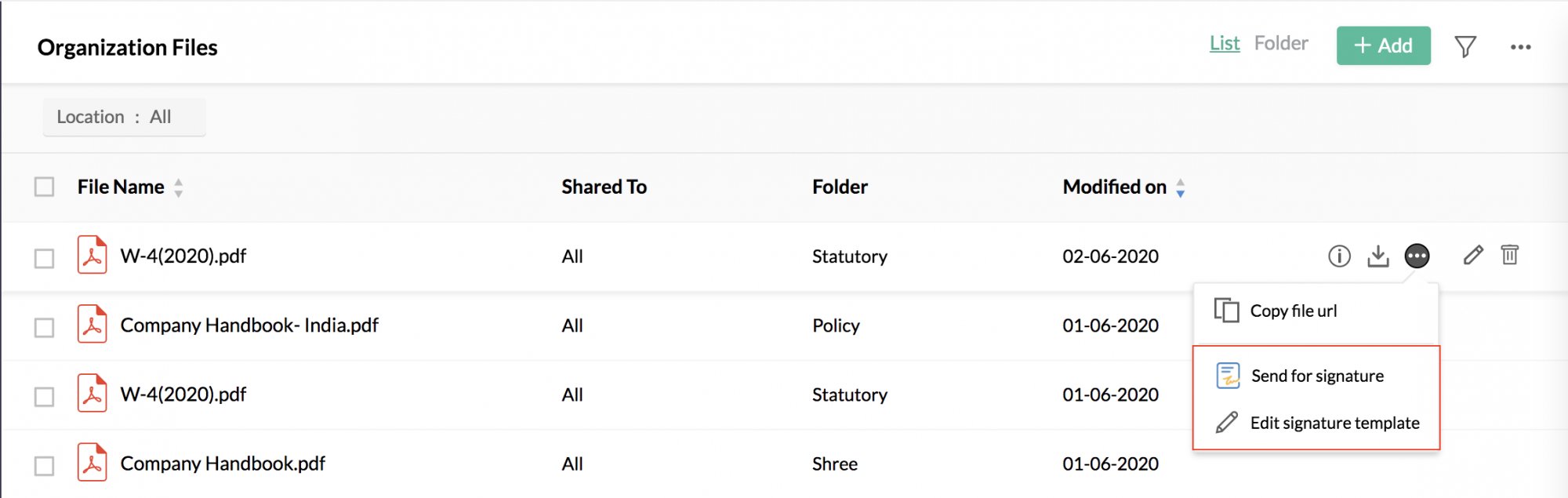Screen dimensions: 1568x498
Task: Toggle Modified on sort arrows
Action: pos(1180,187)
